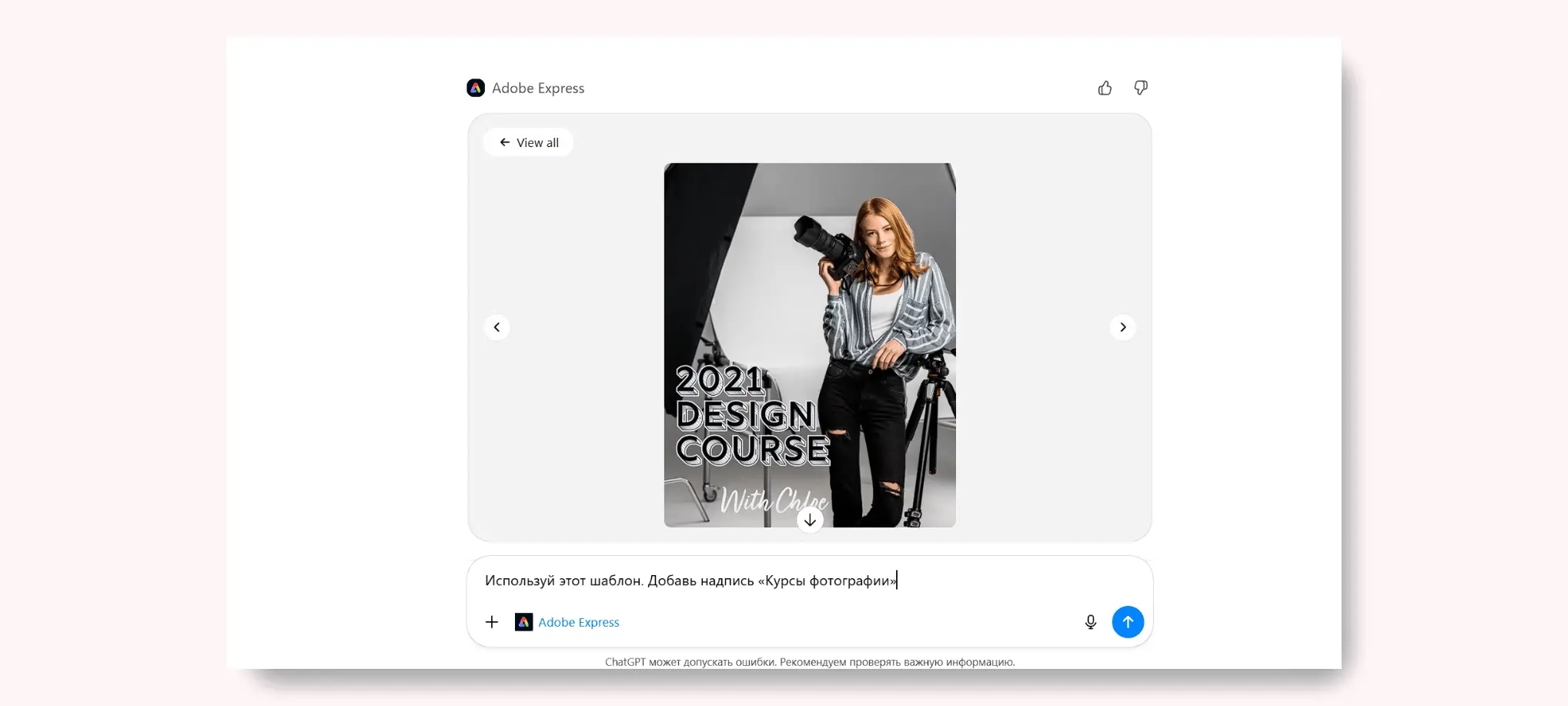Go to the previous template with left chevron
Screen dimensions: 1568x706
pos(496,327)
